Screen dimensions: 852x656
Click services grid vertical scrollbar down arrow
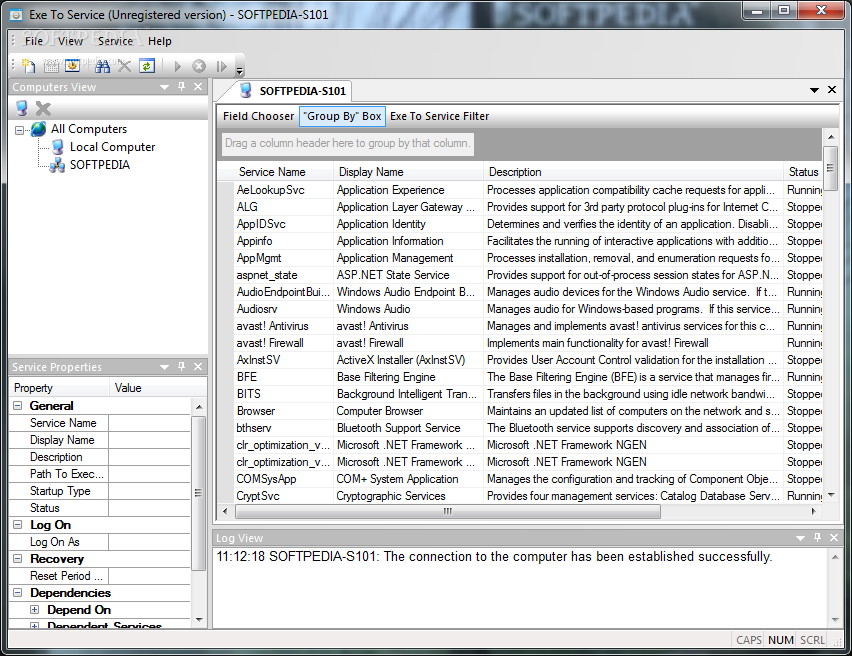[831, 495]
